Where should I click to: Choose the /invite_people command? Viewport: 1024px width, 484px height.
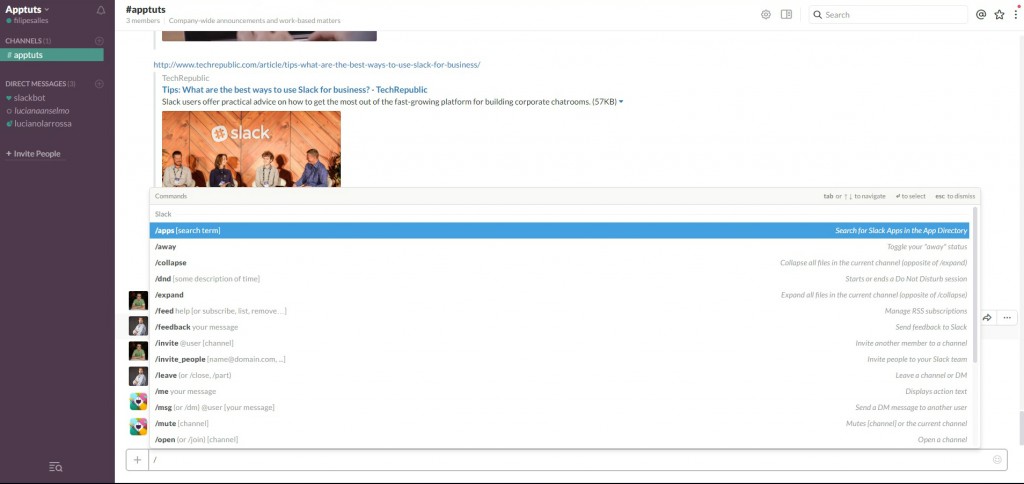pos(559,359)
